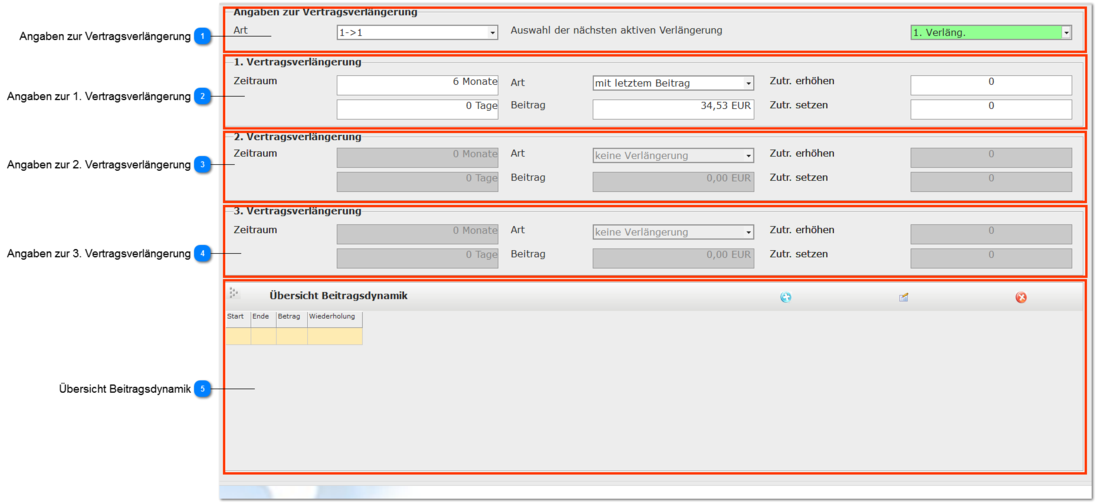Screen dimensions: 1097x504
Task: Click the '0 Tage' field in 1. Vertragsverlängerung
Action: [418, 109]
